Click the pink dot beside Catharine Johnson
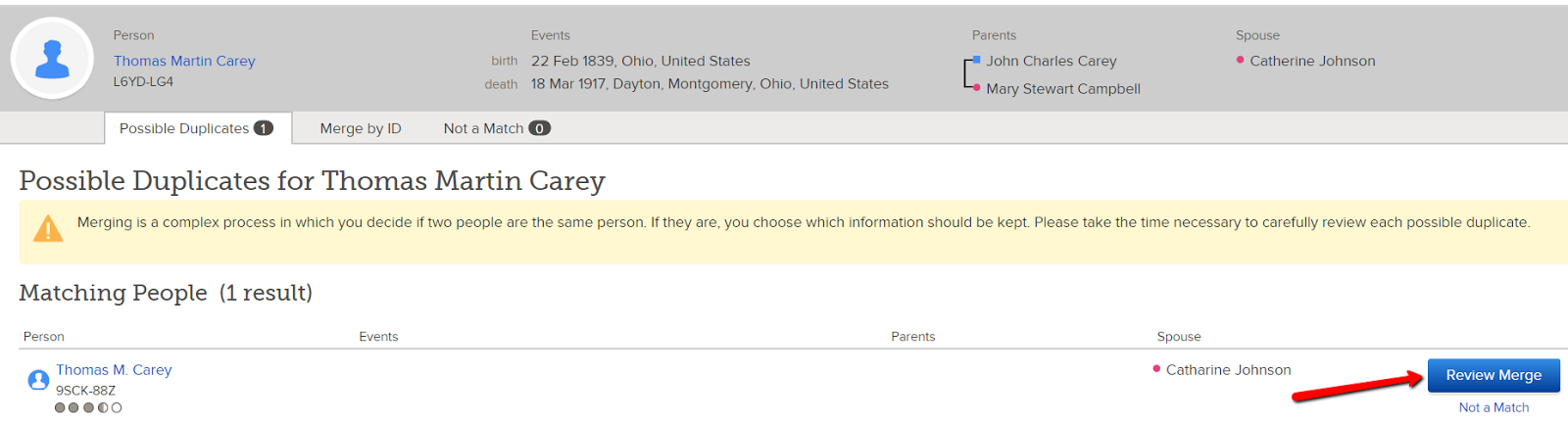 (1157, 369)
